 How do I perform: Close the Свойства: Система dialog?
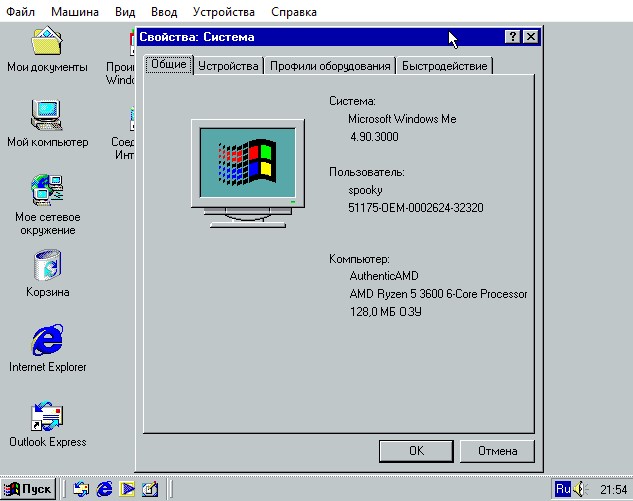click(x=530, y=37)
